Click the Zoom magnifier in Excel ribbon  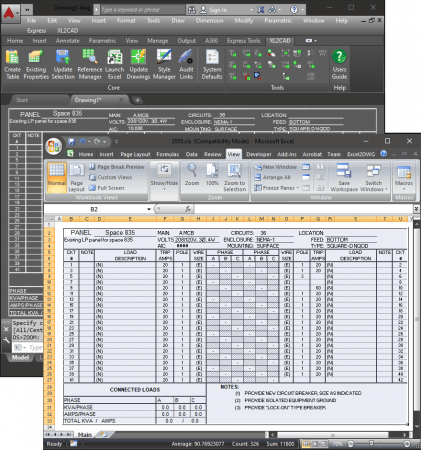192,175
